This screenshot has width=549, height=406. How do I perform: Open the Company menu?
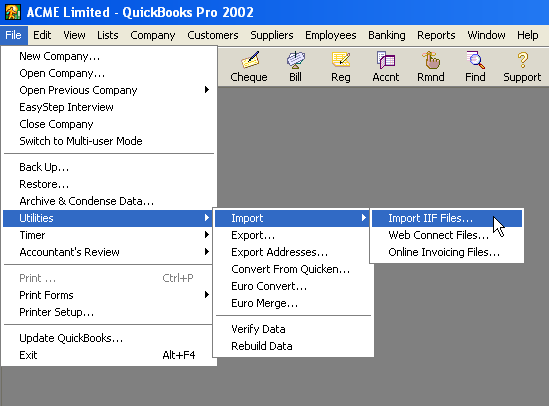coord(153,35)
